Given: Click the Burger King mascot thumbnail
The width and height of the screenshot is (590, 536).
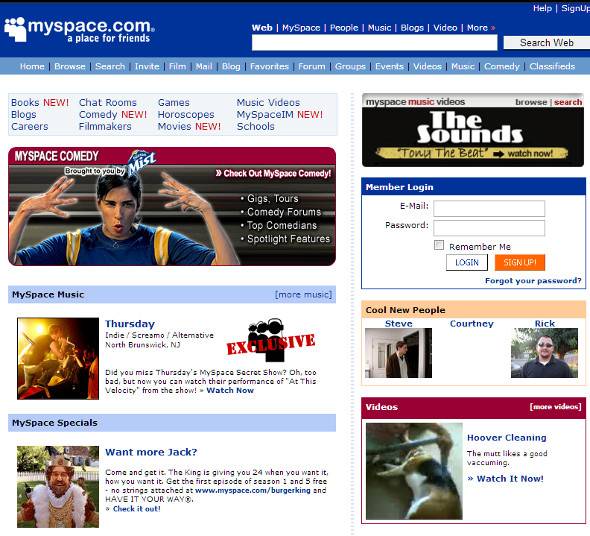Looking at the screenshot, I should click(58, 487).
